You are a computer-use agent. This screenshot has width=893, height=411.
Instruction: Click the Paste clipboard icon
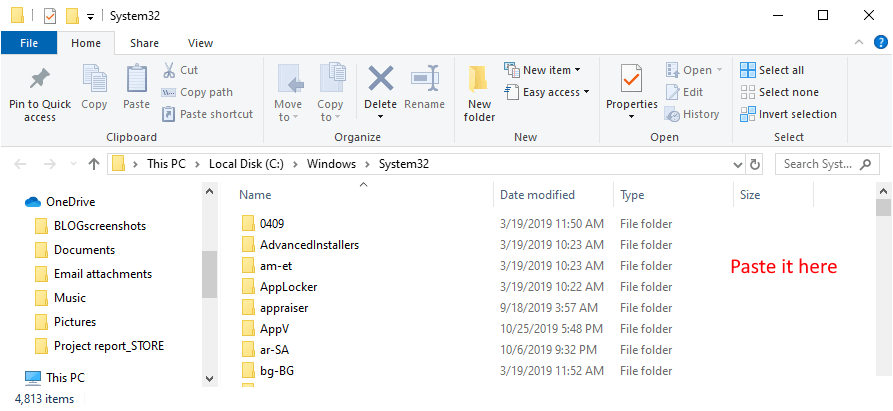pos(136,79)
